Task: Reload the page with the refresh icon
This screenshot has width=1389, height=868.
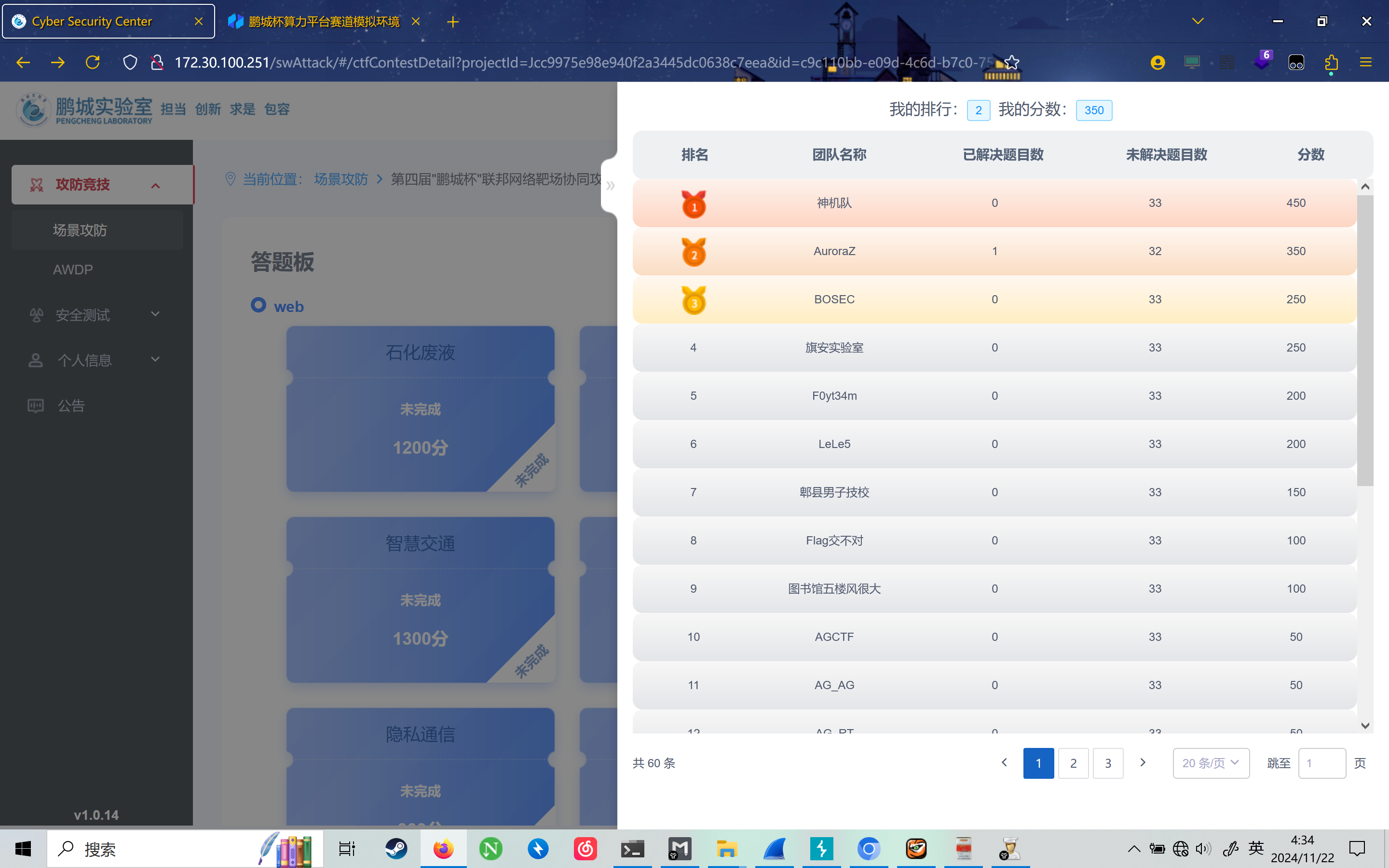Action: coord(93,62)
